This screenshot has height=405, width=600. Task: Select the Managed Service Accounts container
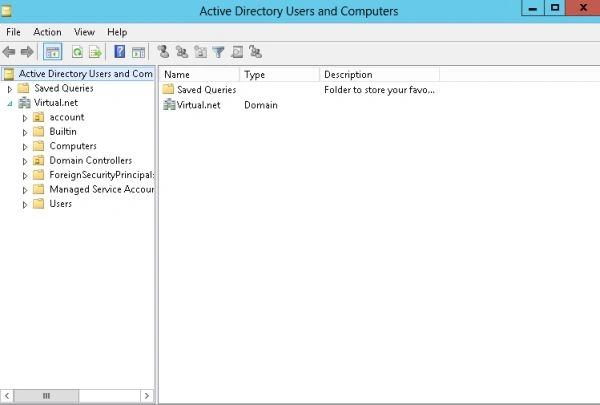(101, 189)
